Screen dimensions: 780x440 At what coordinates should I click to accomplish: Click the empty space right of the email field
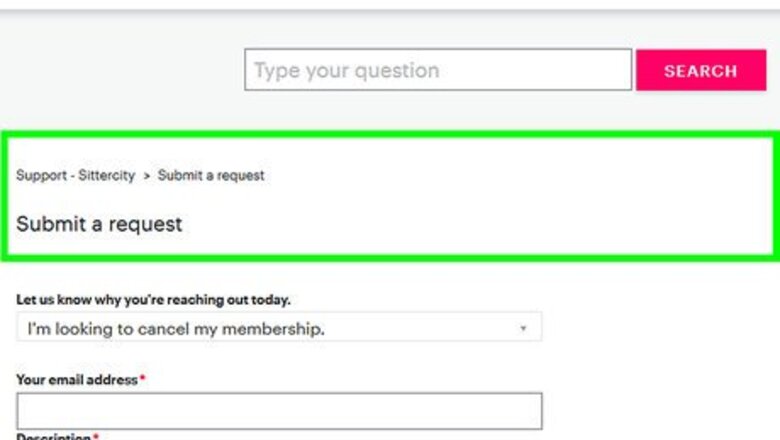(x=660, y=411)
